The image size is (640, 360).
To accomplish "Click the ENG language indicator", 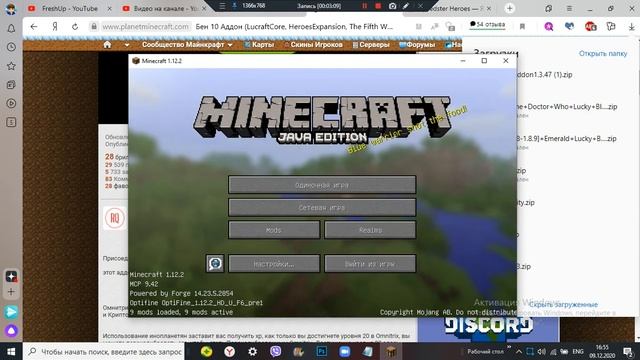I will (578, 351).
